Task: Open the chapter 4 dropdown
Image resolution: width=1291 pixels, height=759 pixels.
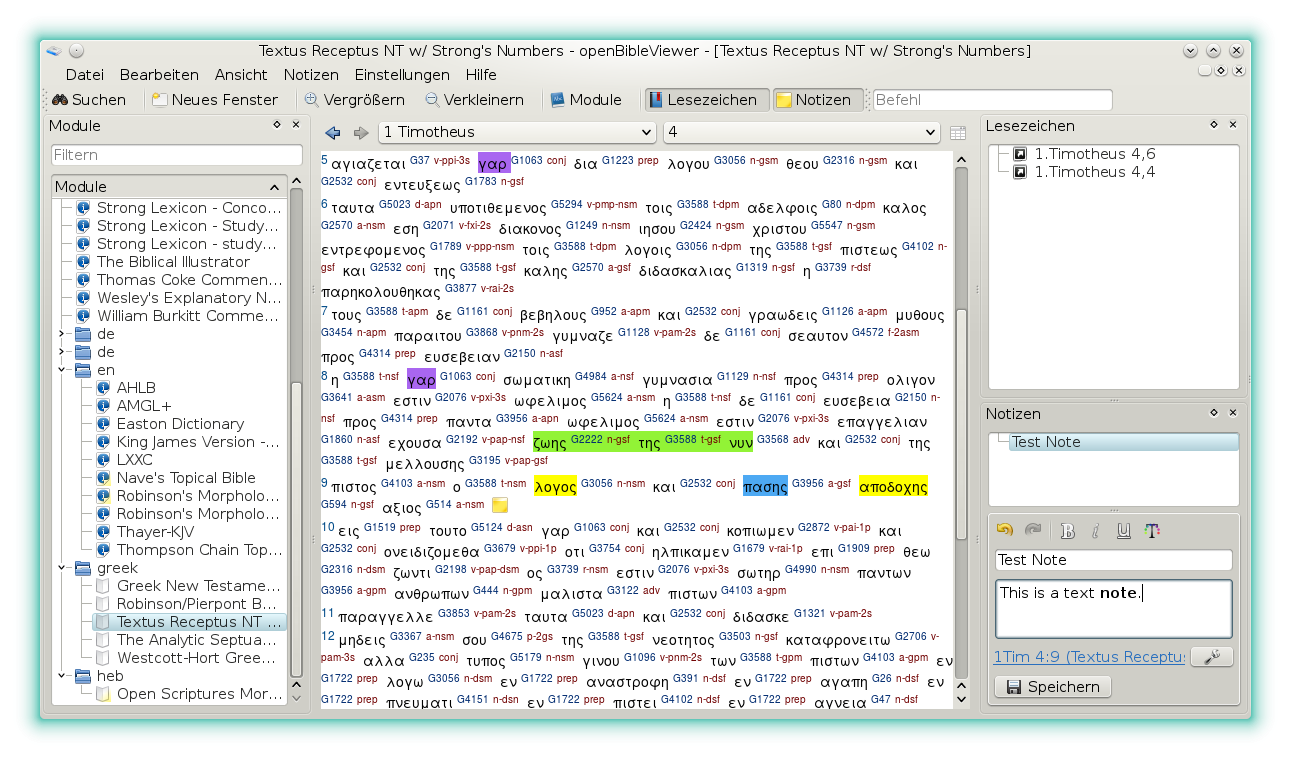Action: [801, 132]
